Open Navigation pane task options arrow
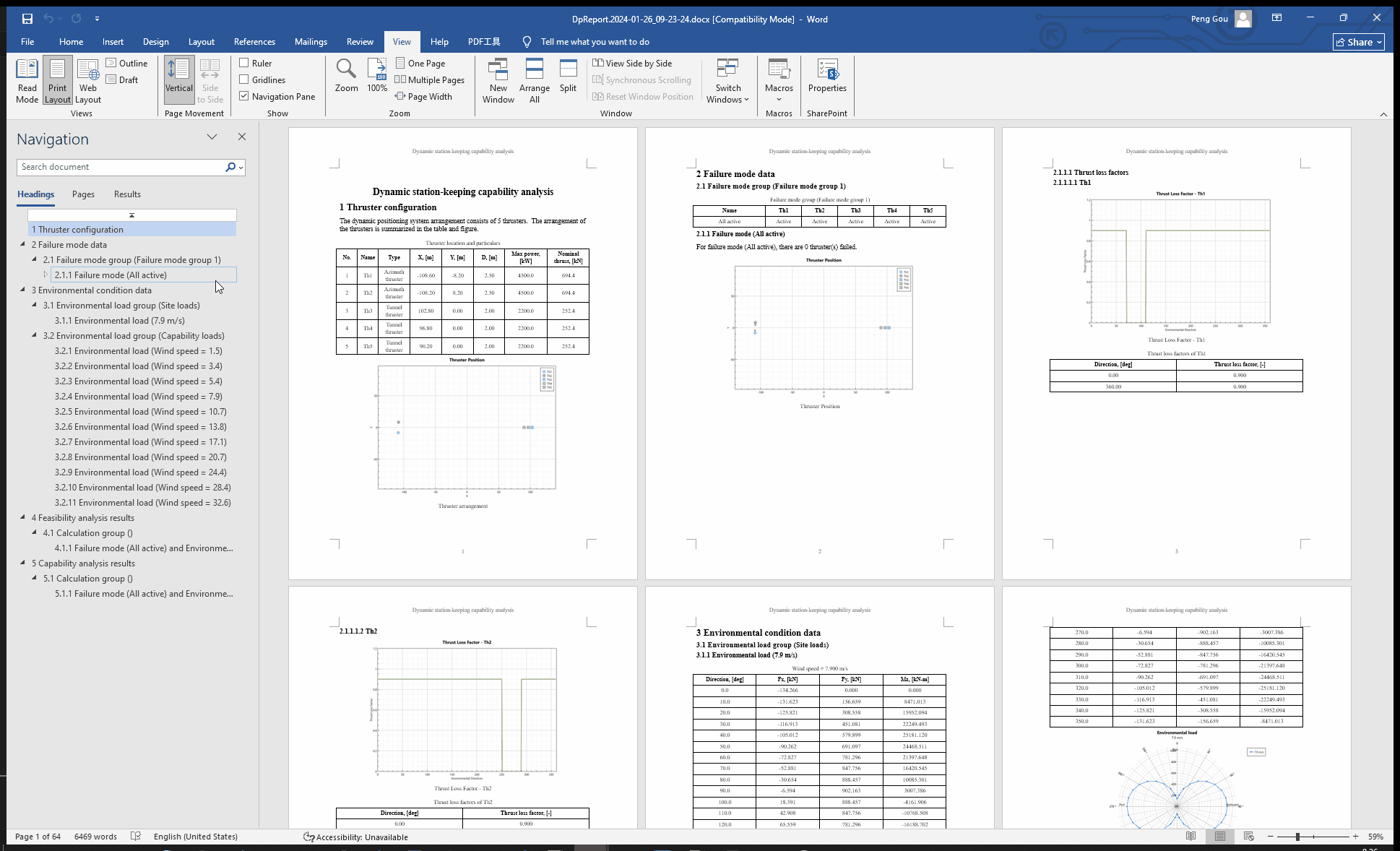This screenshot has width=1400, height=851. click(212, 137)
